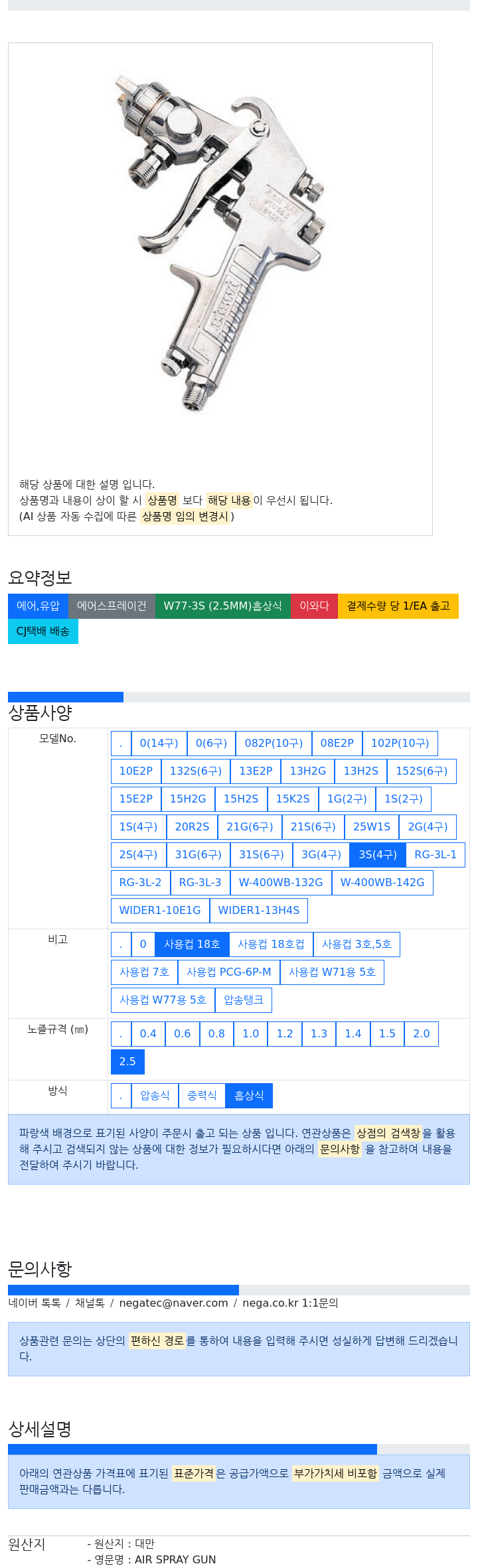Viewport: 478px width, 1568px height.
Task: Select model W-400WB-132G
Action: (281, 882)
